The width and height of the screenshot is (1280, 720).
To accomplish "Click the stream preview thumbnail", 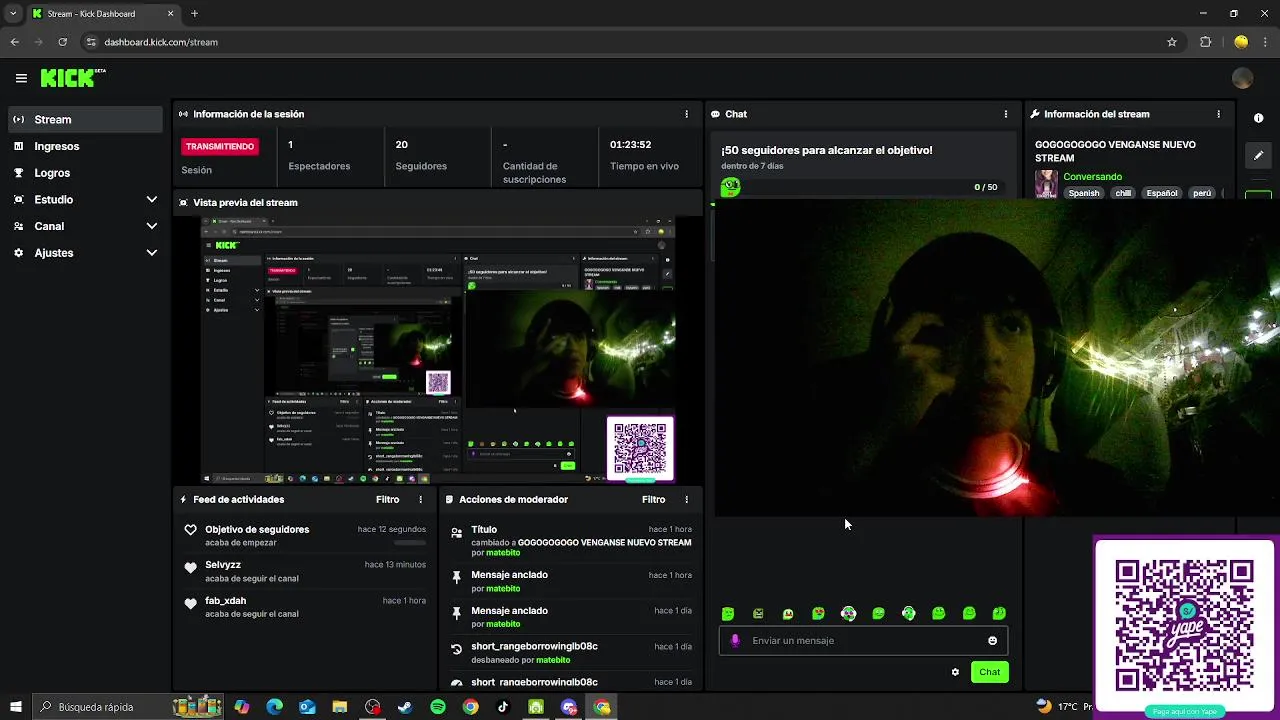I will pyautogui.click(x=438, y=350).
